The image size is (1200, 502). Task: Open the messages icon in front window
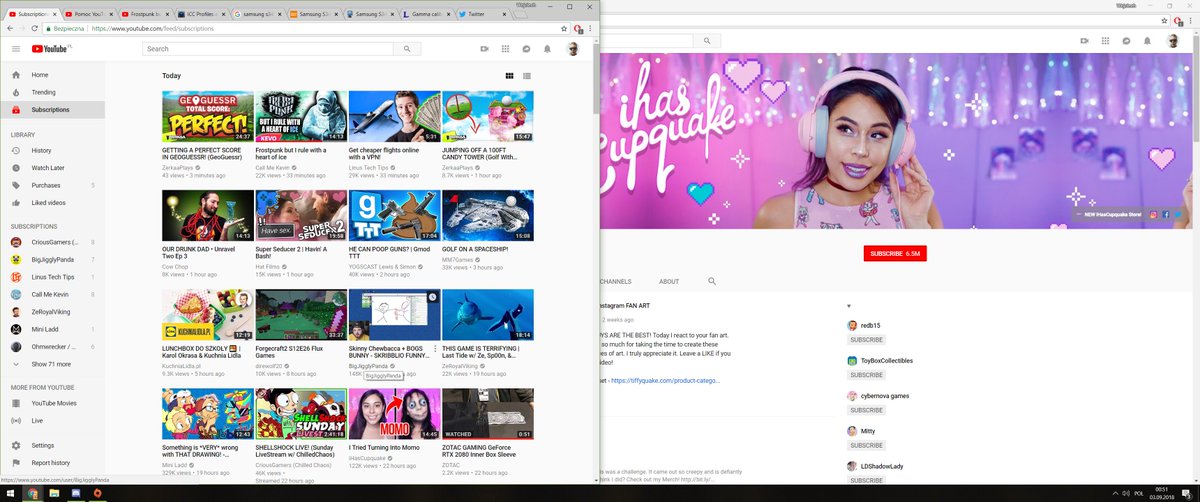click(526, 49)
